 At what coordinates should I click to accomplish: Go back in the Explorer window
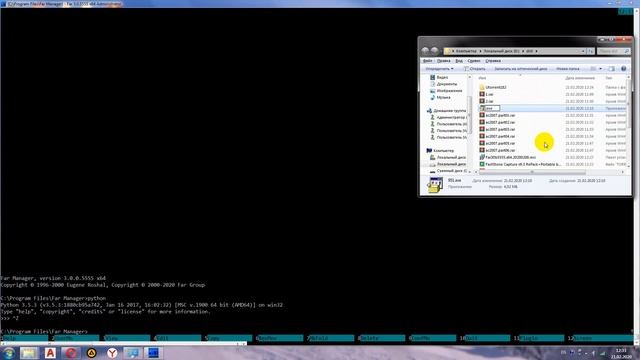pos(425,51)
